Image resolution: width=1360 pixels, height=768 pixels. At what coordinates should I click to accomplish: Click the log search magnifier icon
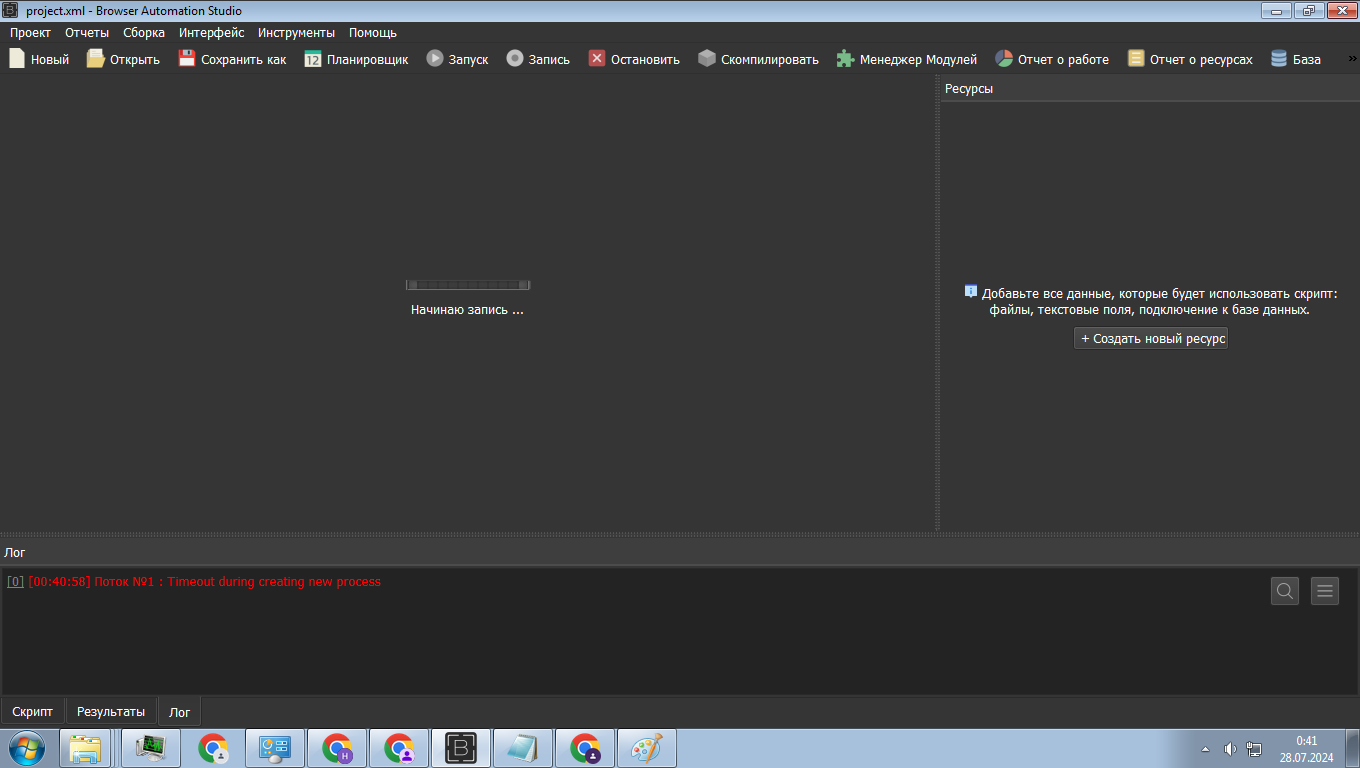(1285, 591)
